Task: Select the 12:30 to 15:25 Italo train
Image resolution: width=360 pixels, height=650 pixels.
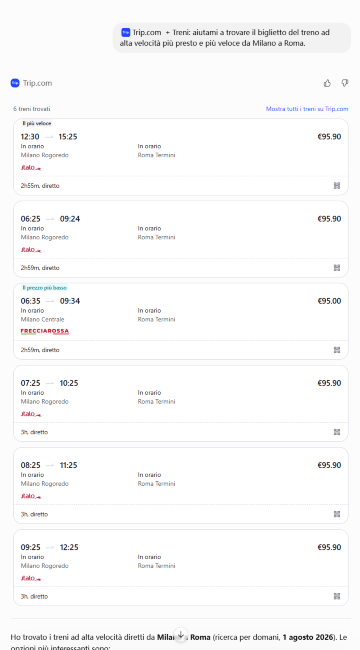Action: coord(181,157)
